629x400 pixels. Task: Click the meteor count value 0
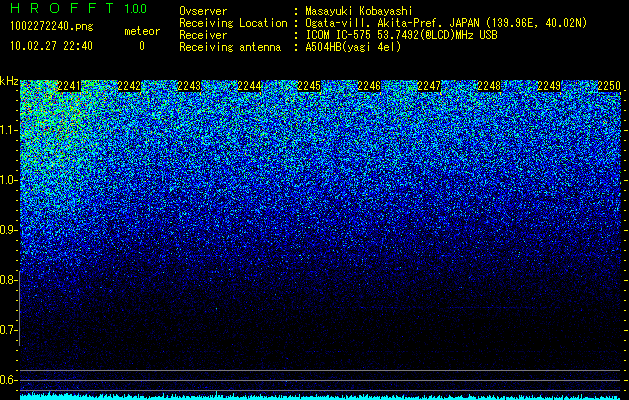click(x=142, y=46)
